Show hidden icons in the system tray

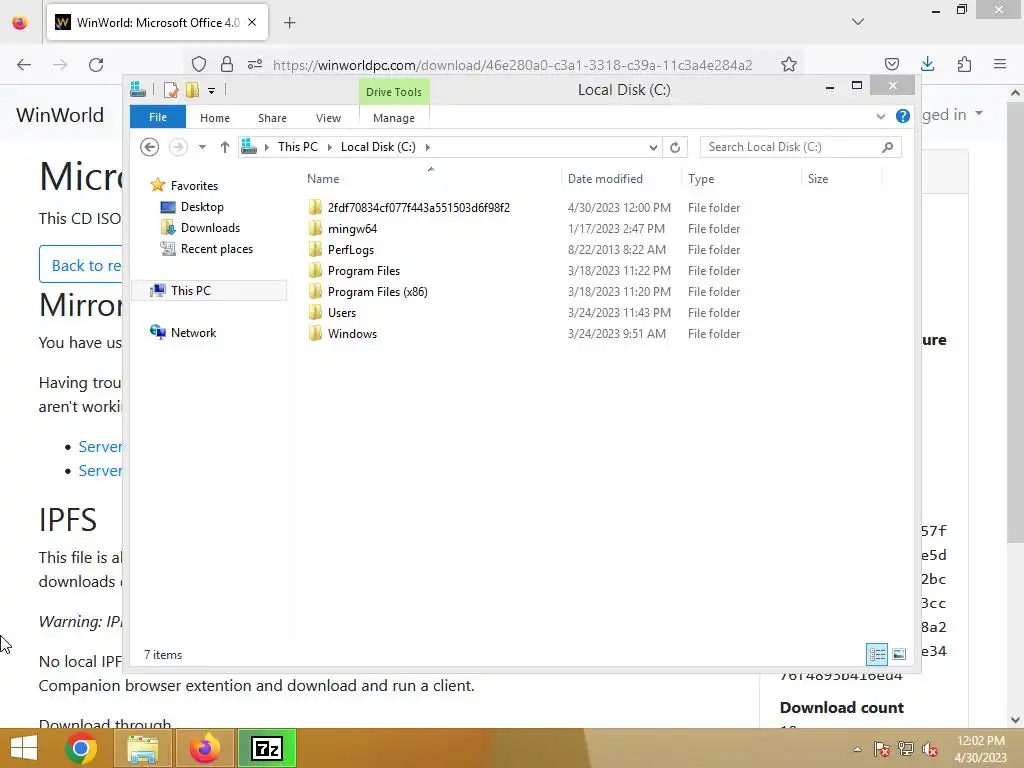coord(857,749)
